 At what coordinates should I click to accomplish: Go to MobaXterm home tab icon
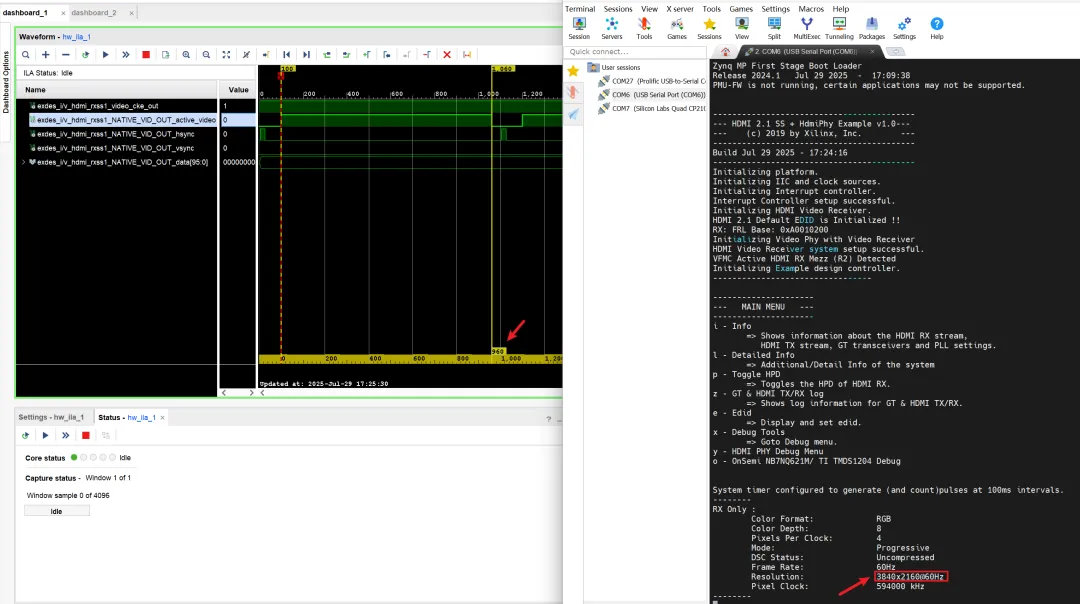[x=725, y=52]
